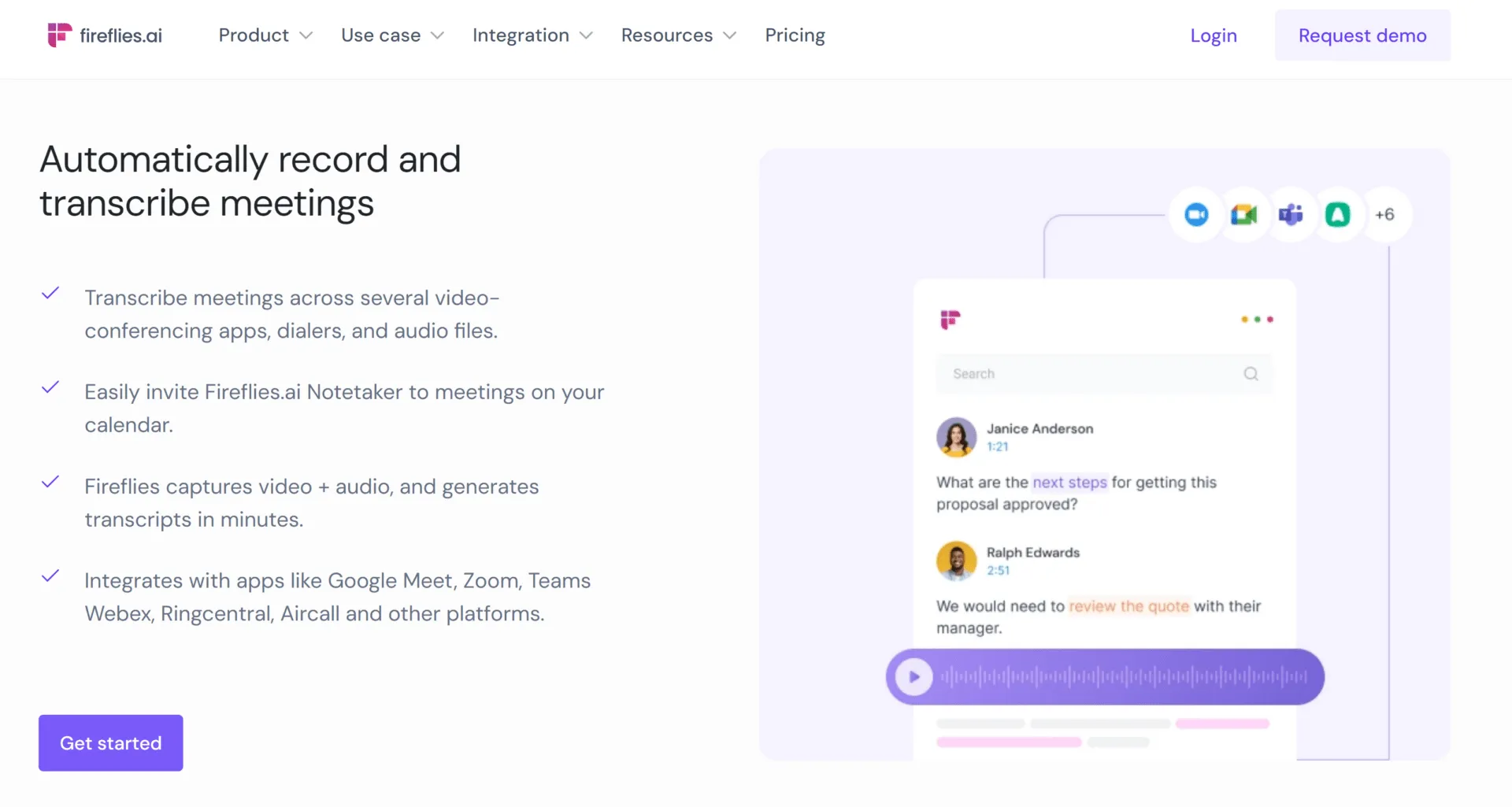
Task: Click the Get started button
Action: (x=111, y=743)
